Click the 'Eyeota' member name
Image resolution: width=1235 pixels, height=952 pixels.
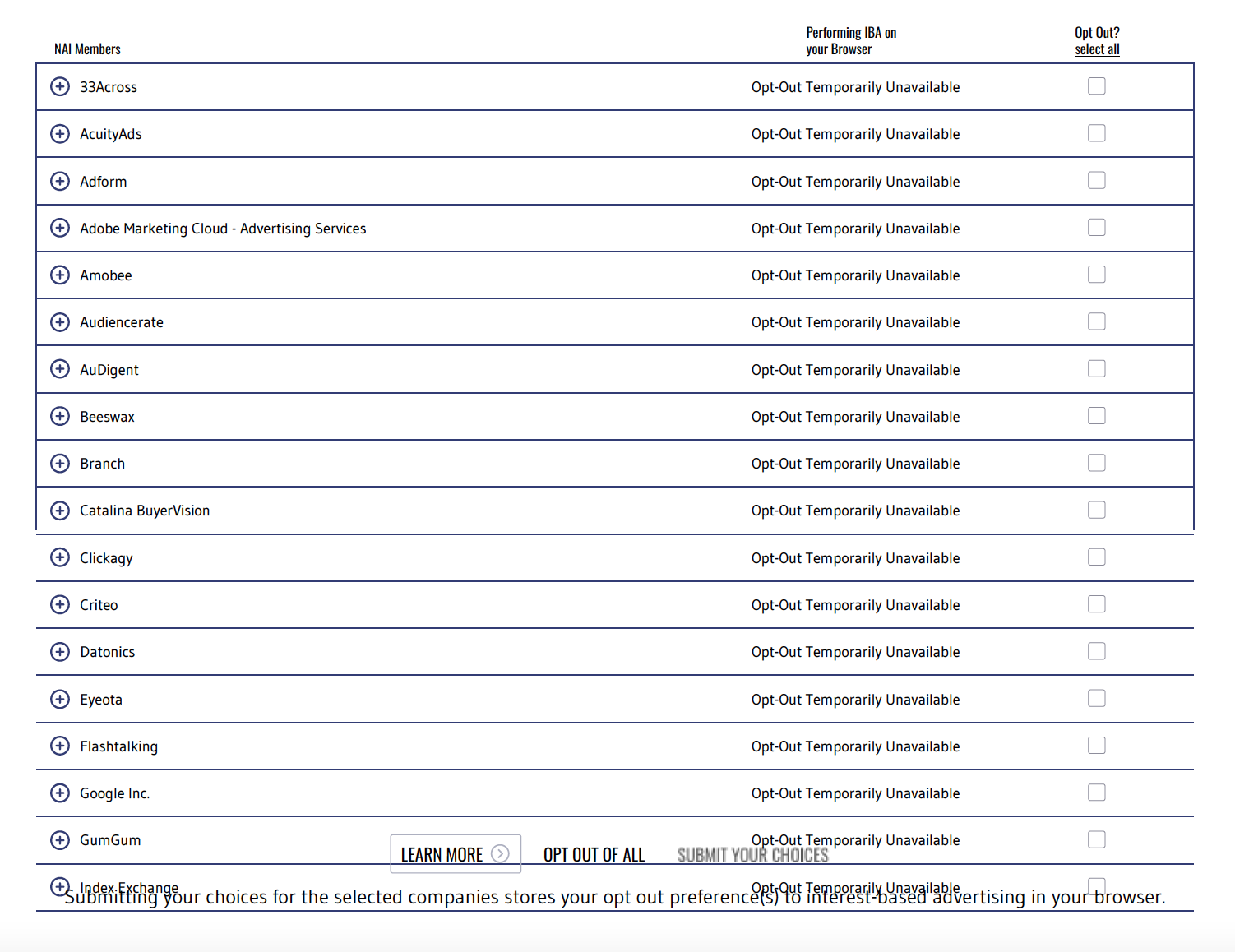(x=101, y=700)
